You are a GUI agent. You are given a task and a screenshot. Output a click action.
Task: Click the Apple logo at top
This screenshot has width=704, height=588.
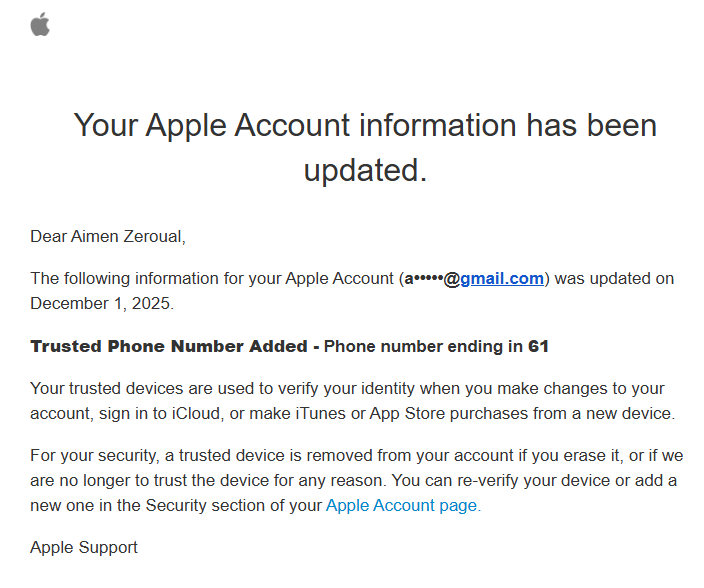tap(40, 25)
